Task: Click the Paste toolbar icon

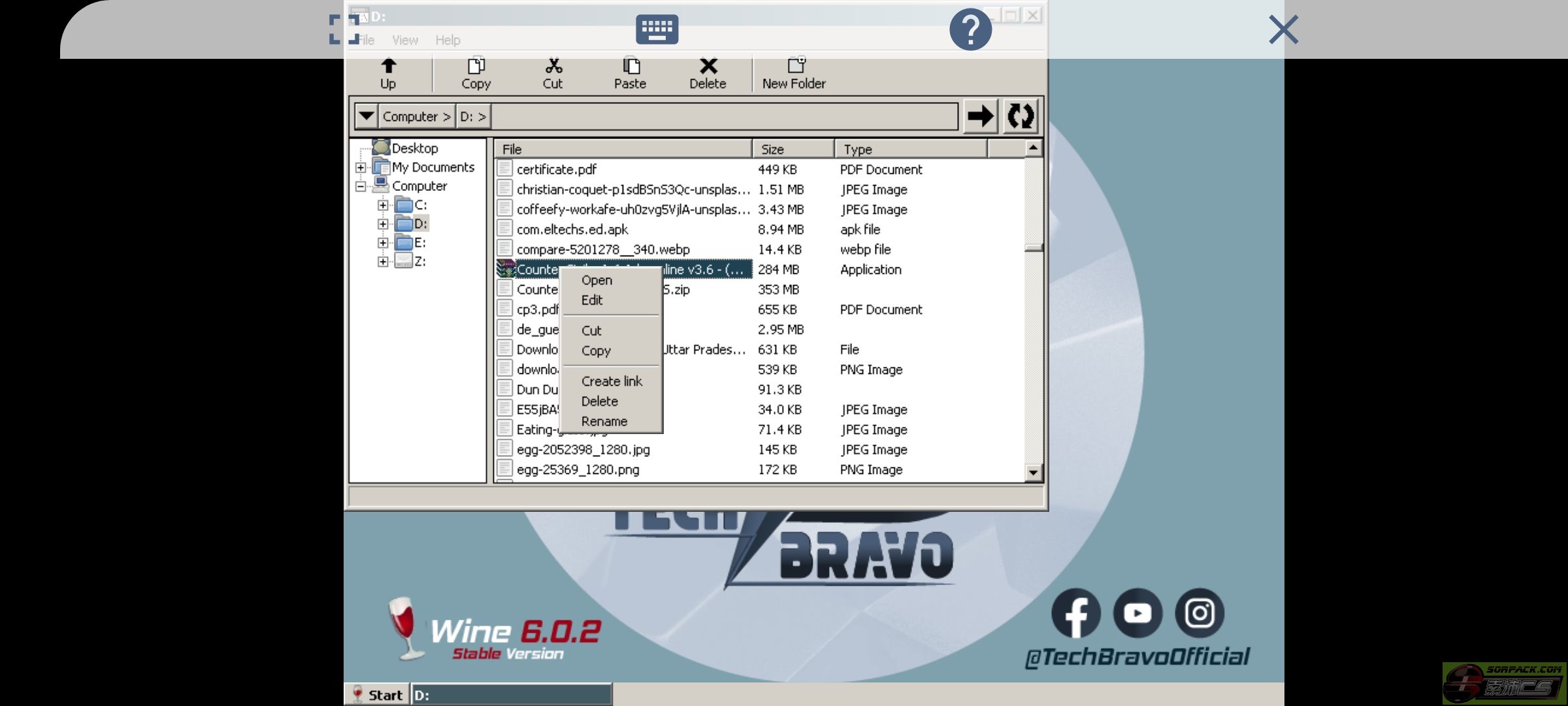Action: [x=630, y=72]
